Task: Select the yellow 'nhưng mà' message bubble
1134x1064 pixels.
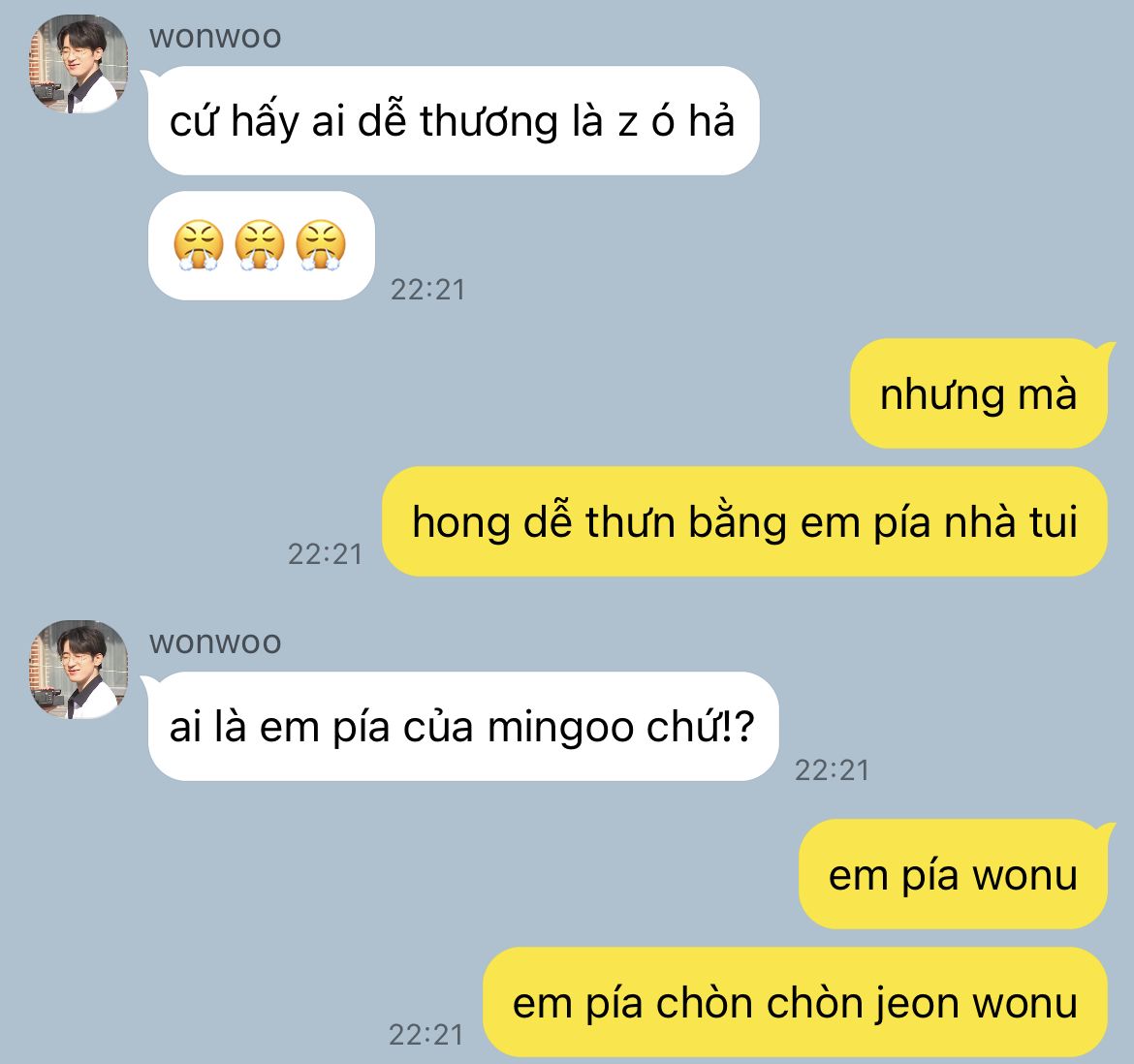Action: [979, 393]
